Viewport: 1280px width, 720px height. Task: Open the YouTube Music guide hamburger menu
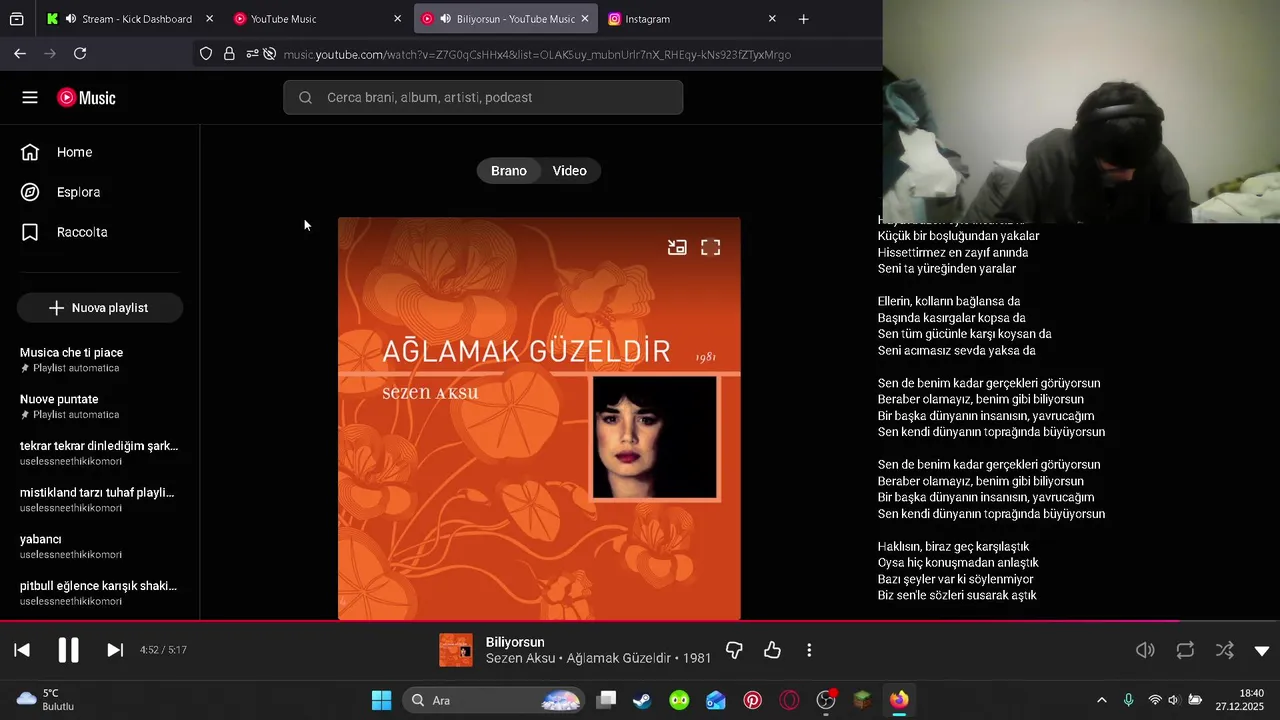tap(30, 97)
